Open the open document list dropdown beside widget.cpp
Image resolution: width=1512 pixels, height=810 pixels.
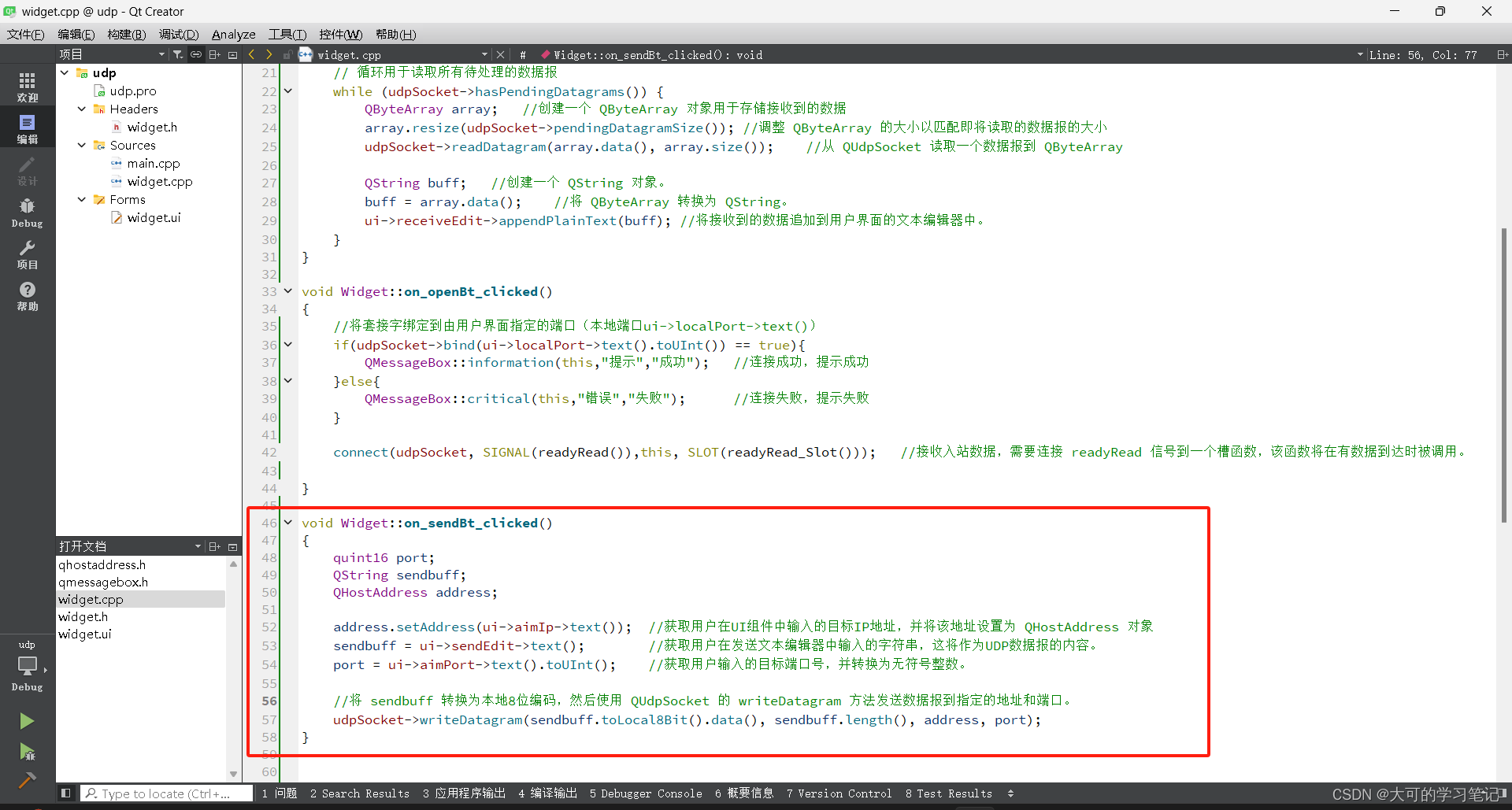(x=484, y=54)
